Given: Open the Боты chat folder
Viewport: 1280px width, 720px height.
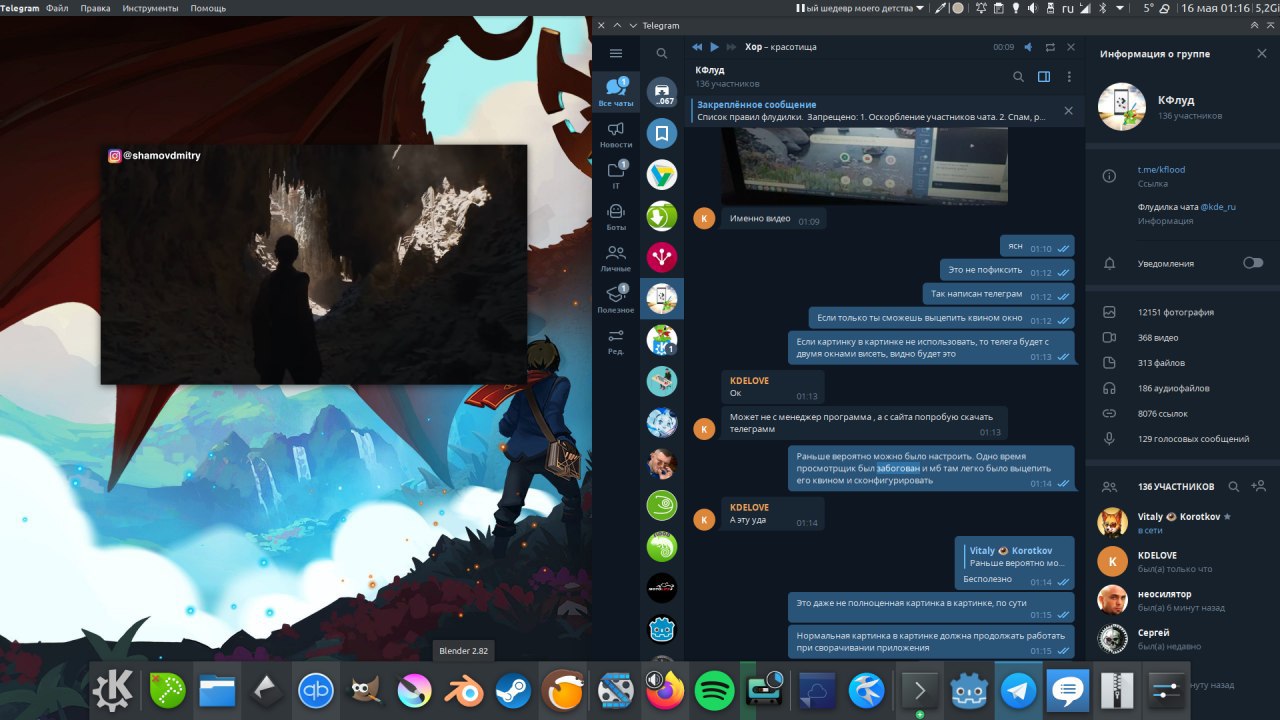Looking at the screenshot, I should [616, 217].
